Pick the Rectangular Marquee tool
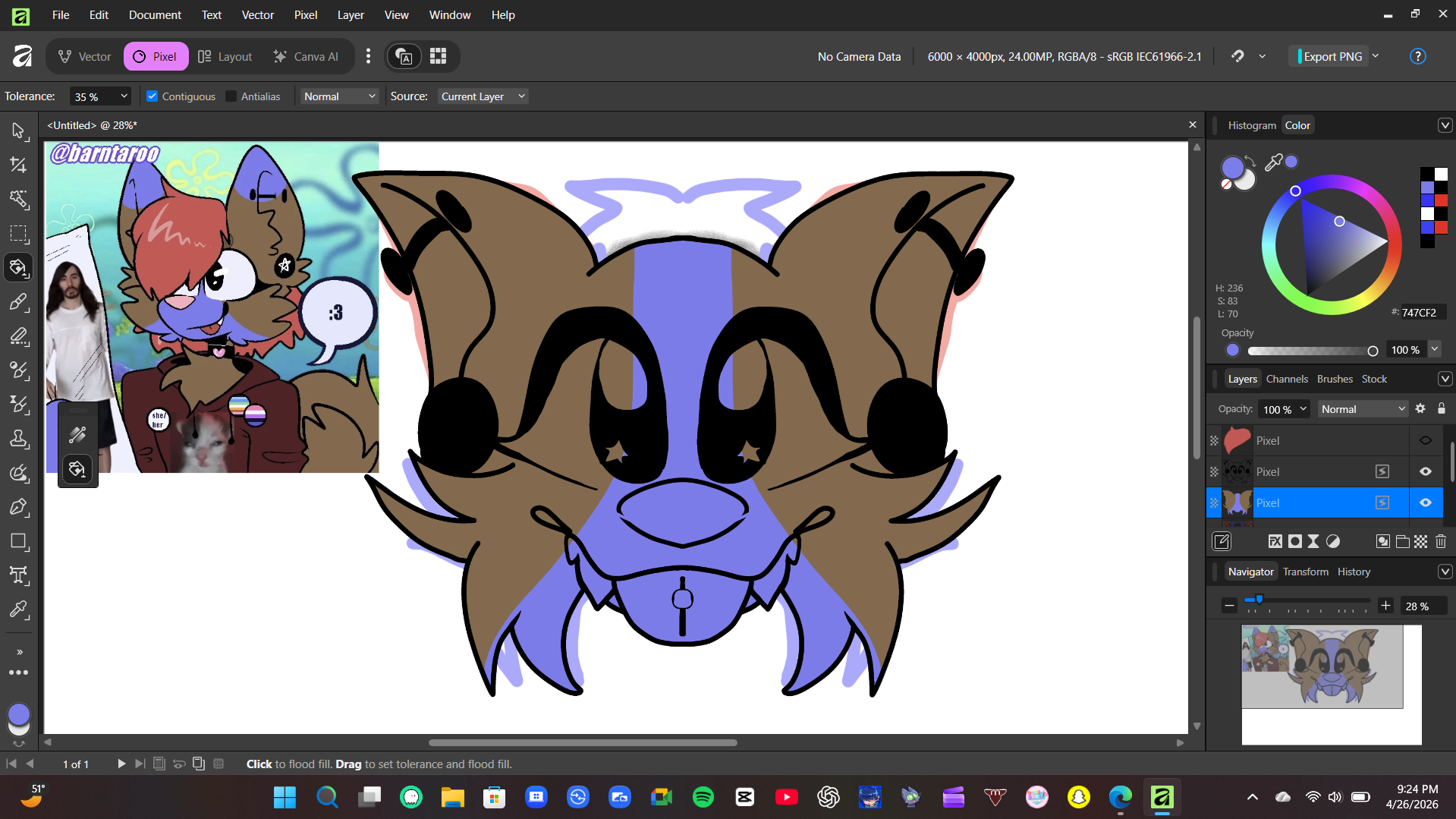This screenshot has width=1456, height=819. coord(18,234)
